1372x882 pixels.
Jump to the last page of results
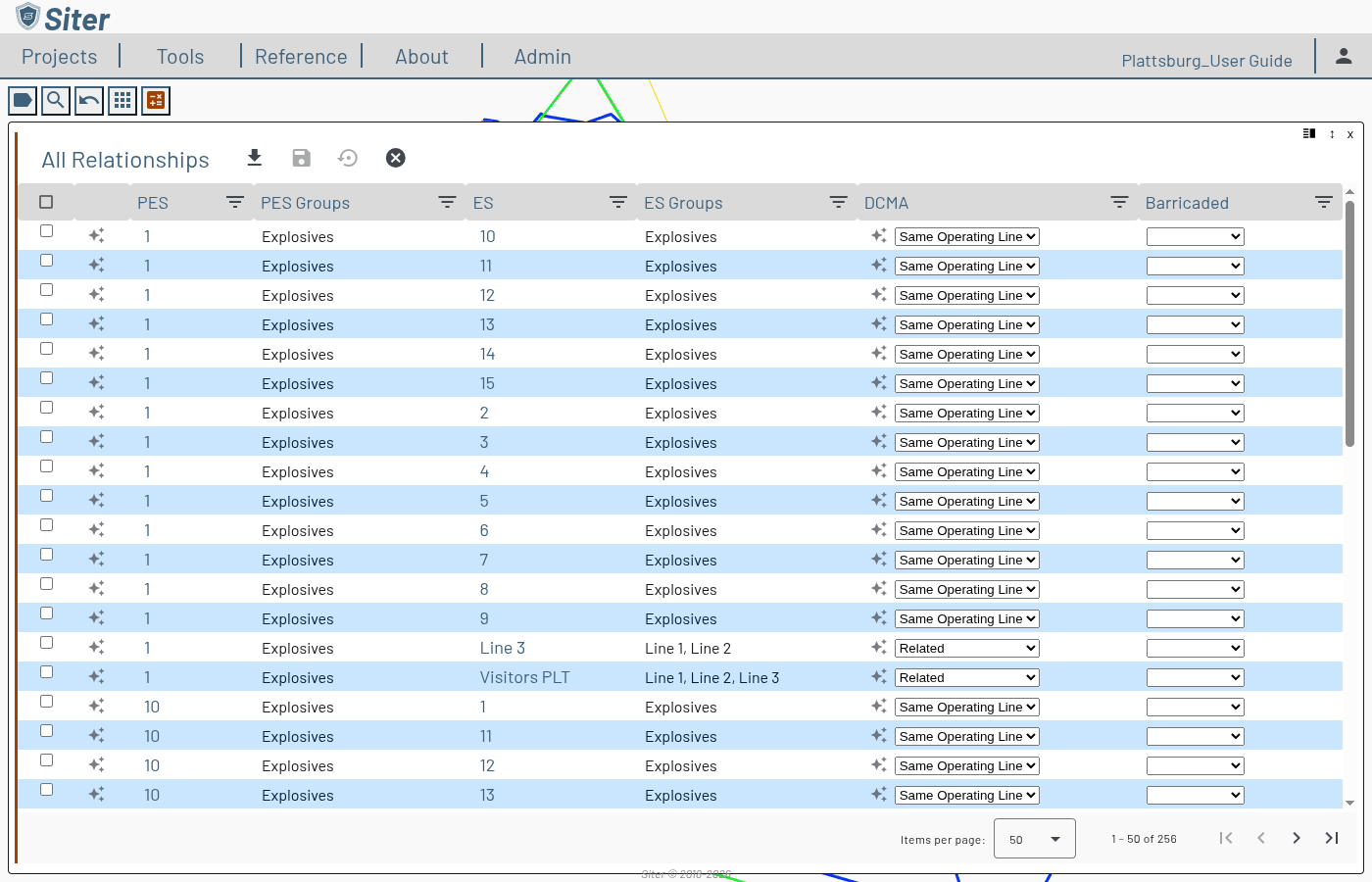tap(1332, 838)
